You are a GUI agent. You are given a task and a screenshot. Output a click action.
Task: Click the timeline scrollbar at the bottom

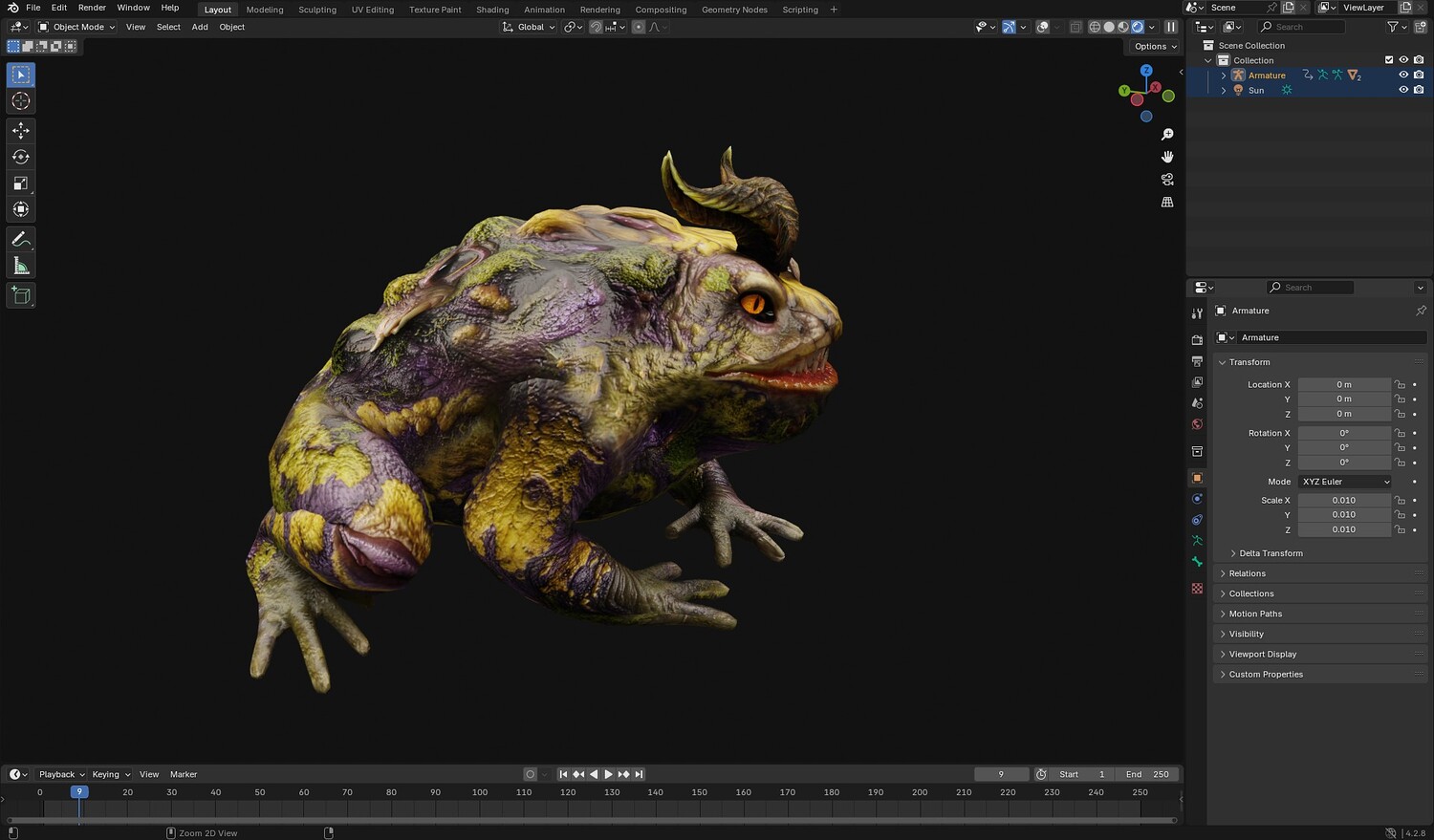[x=591, y=820]
